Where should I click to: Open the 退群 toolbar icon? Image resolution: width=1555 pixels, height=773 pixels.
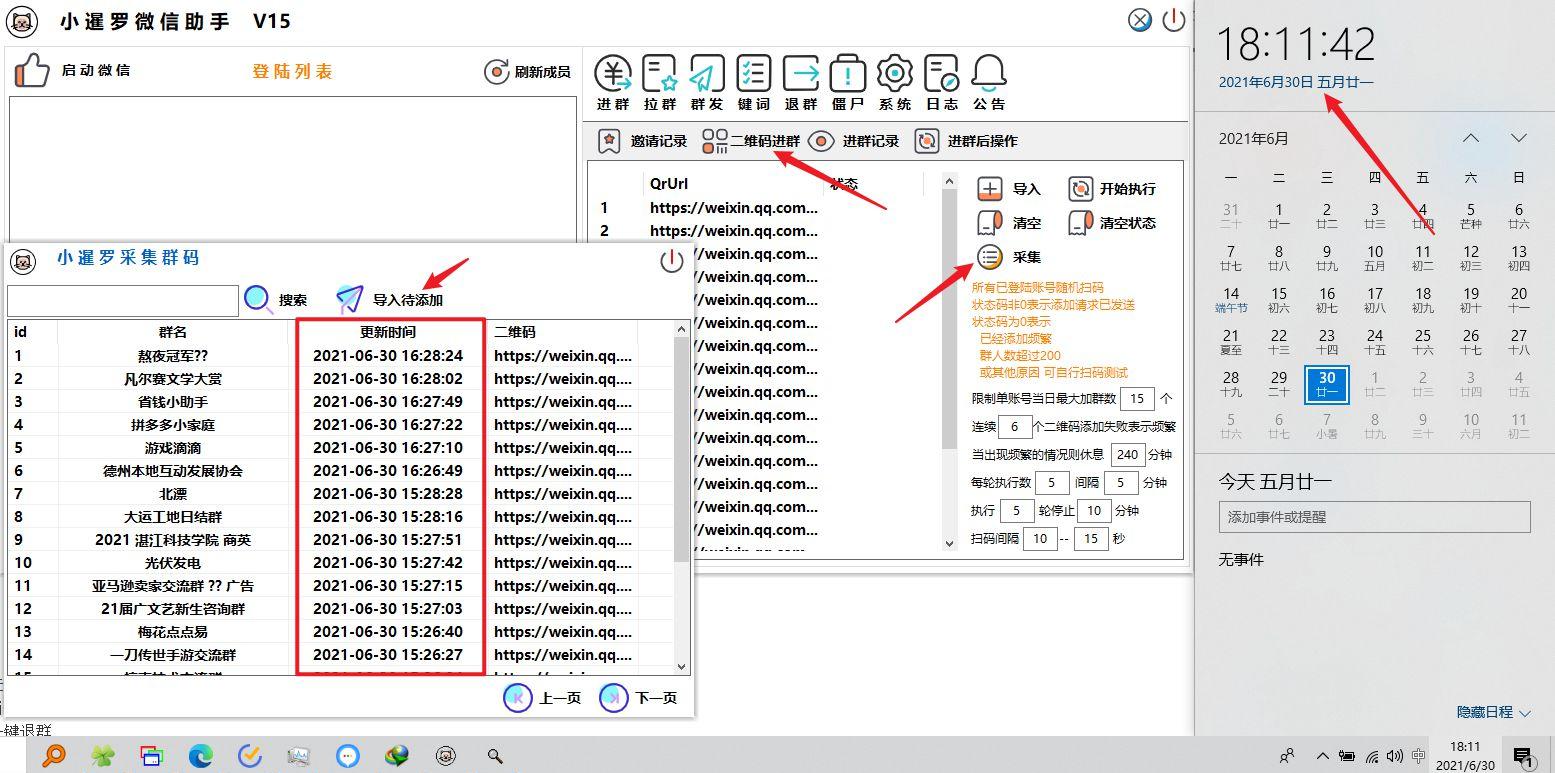coord(801,82)
